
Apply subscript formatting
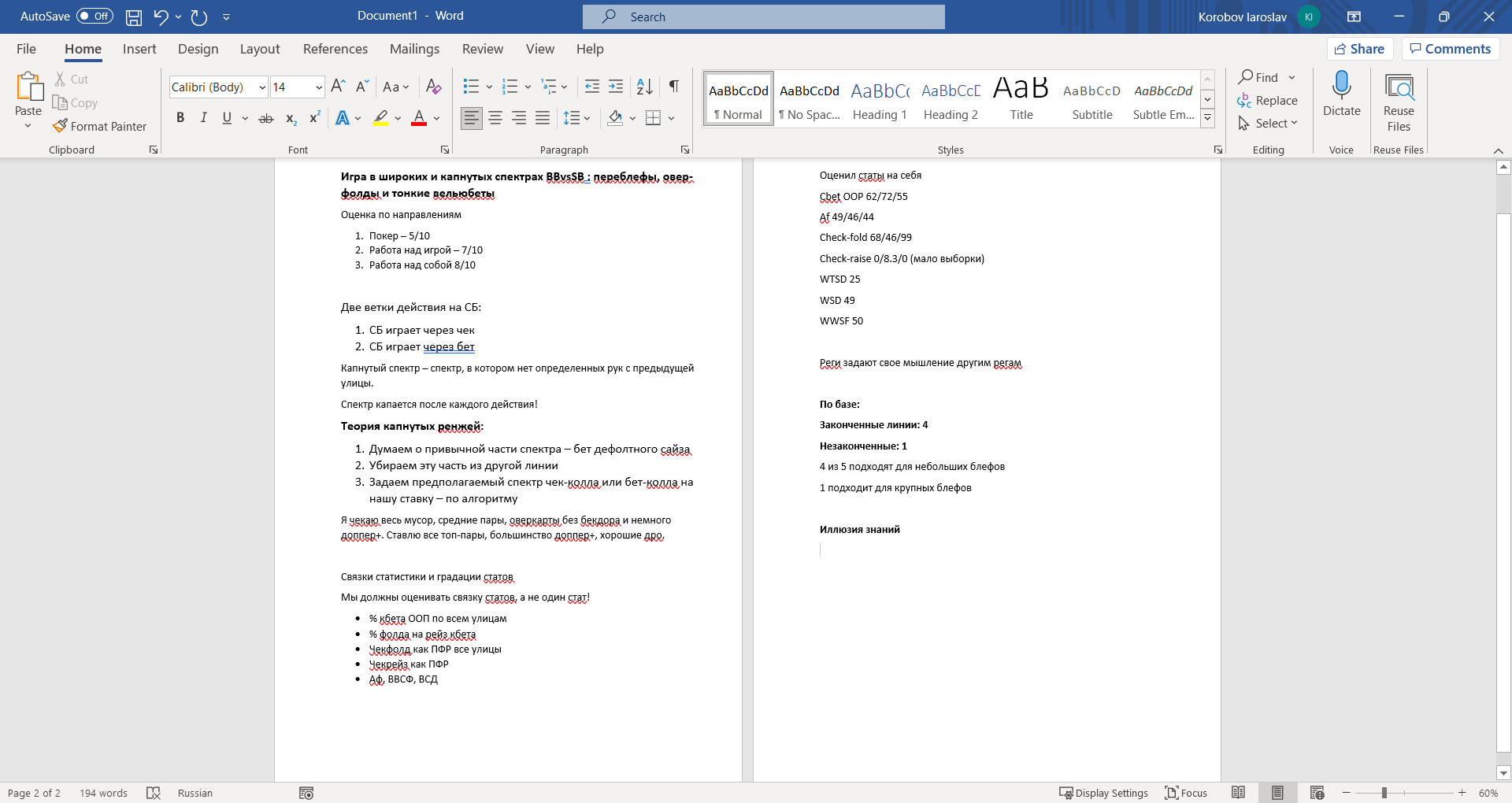pyautogui.click(x=291, y=118)
